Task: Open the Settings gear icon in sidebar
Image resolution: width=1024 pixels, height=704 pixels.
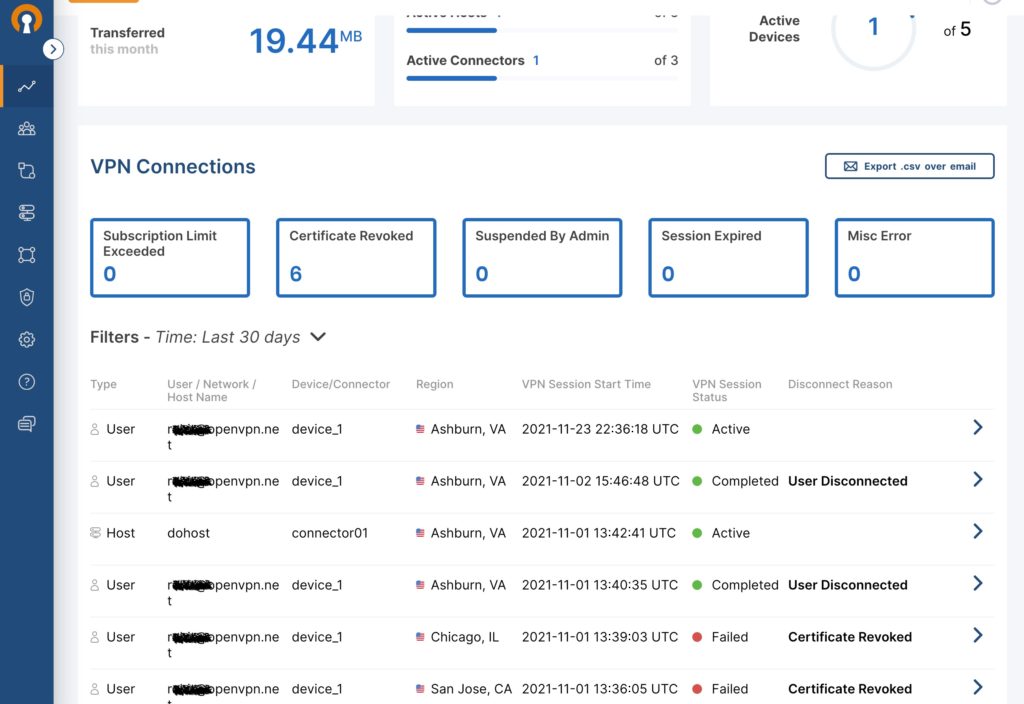Action: pos(27,340)
